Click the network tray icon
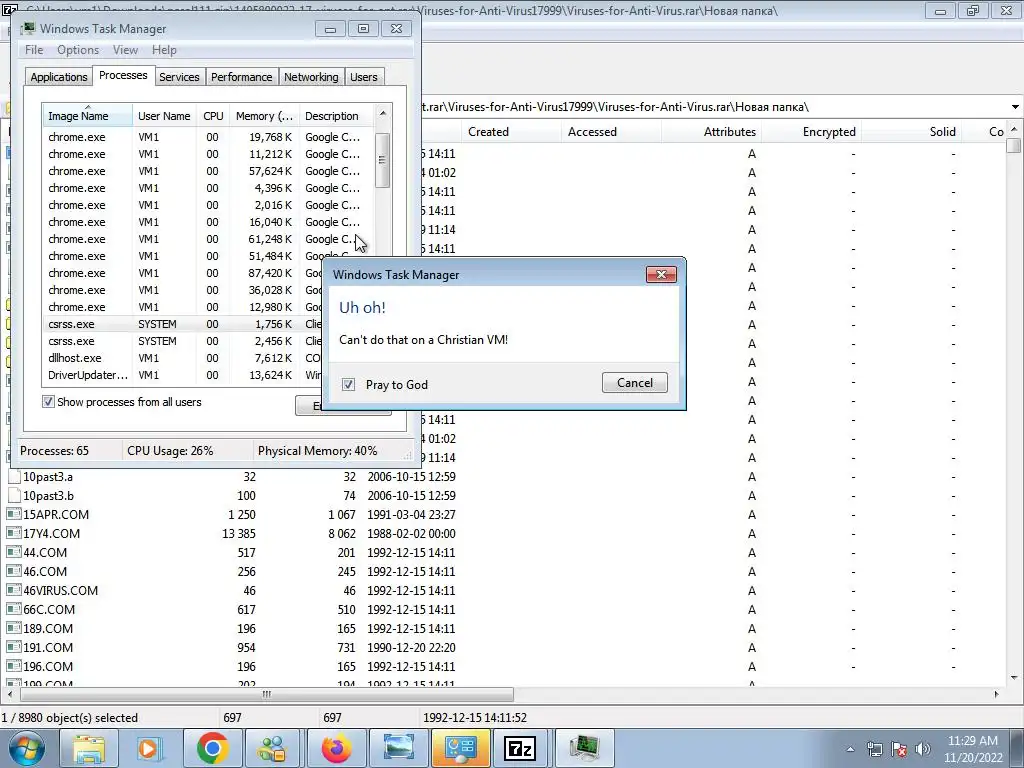This screenshot has width=1024, height=768. [x=874, y=749]
